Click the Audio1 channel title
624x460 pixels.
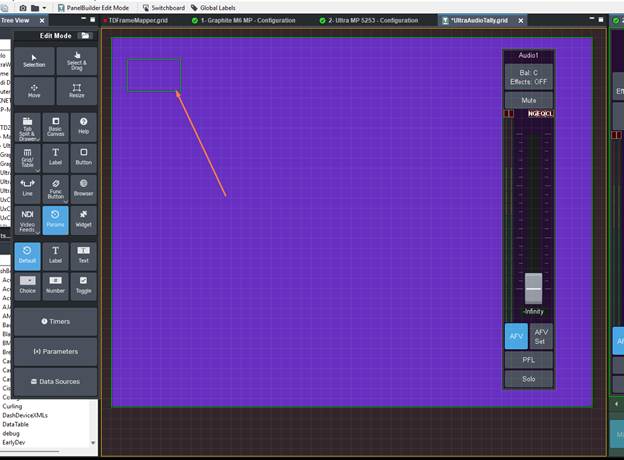tap(528, 55)
